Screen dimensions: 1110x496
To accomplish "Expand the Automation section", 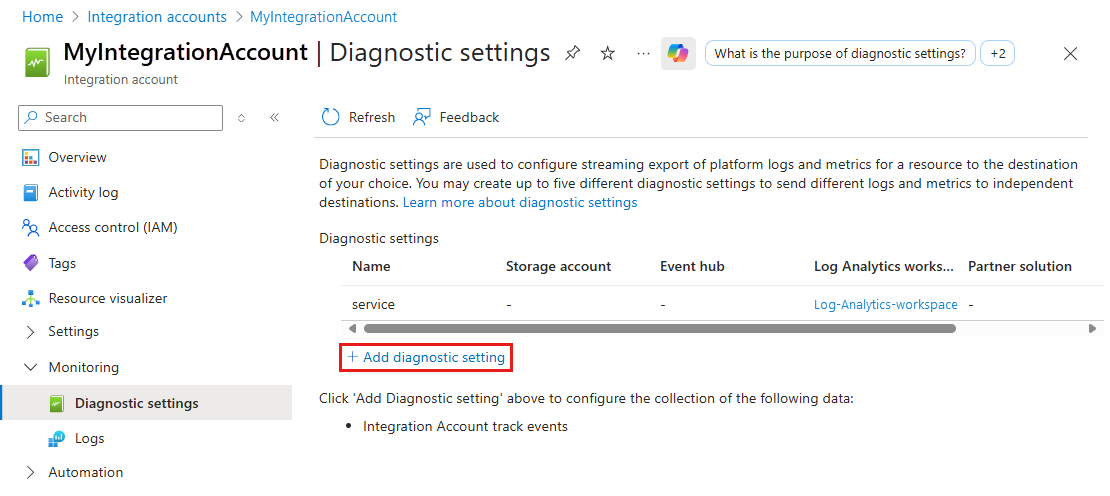I will tap(30, 472).
